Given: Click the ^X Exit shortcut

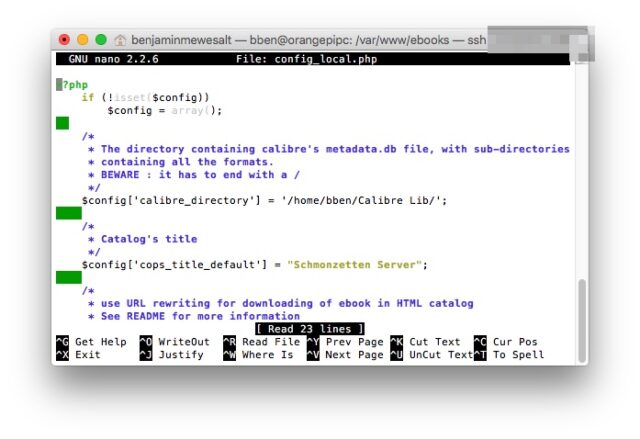Looking at the screenshot, I should pyautogui.click(x=78, y=355).
